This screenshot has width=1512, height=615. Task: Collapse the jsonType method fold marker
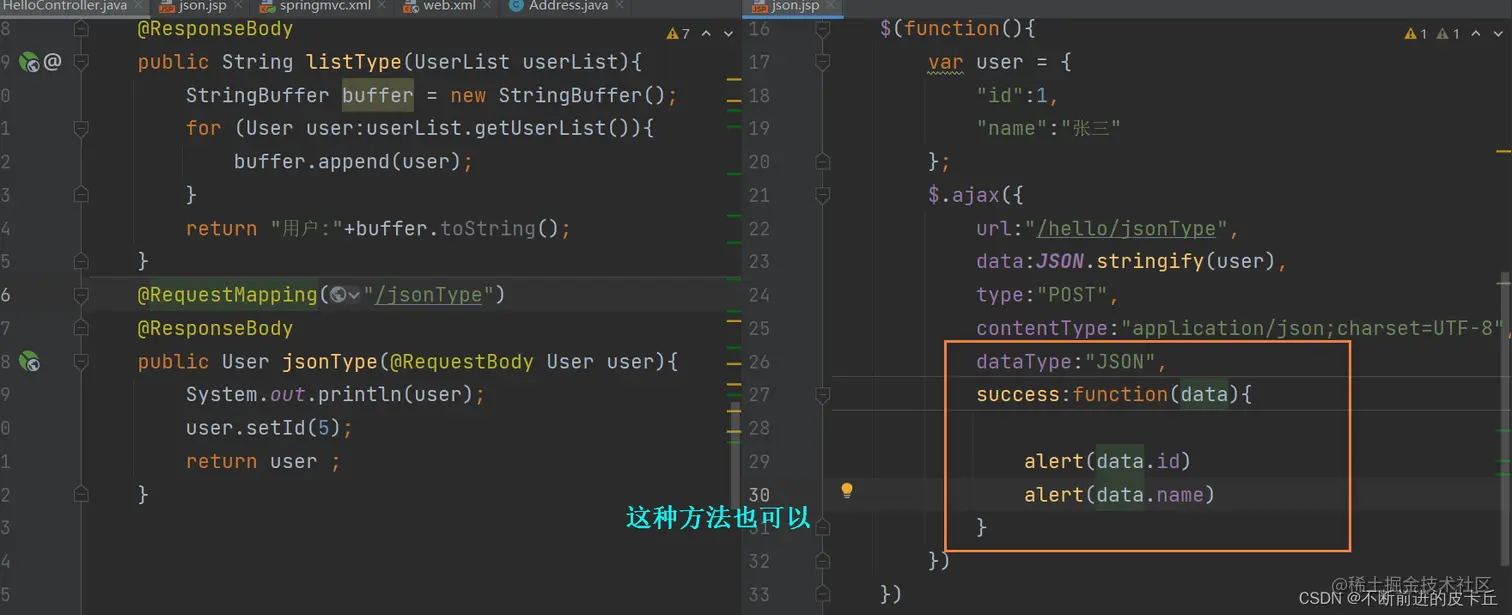point(81,361)
